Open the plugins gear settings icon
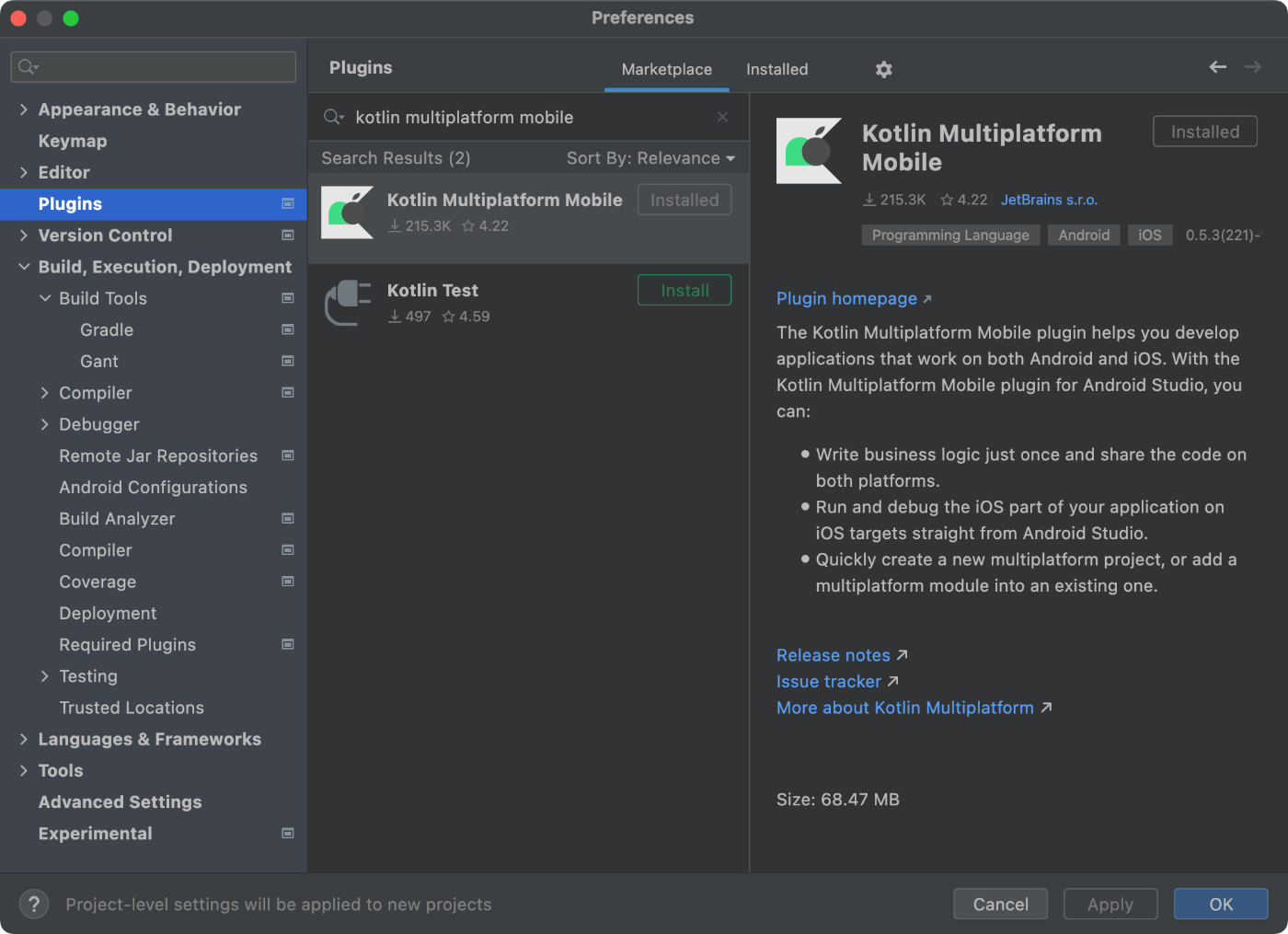This screenshot has height=934, width=1288. click(x=883, y=69)
